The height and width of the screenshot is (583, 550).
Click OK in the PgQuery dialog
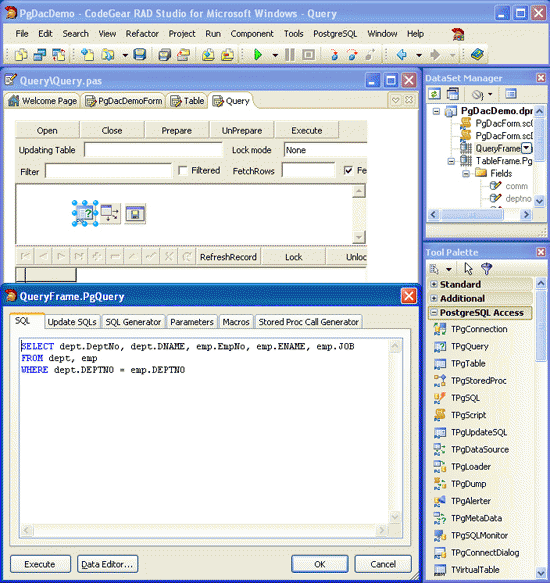[x=320, y=564]
